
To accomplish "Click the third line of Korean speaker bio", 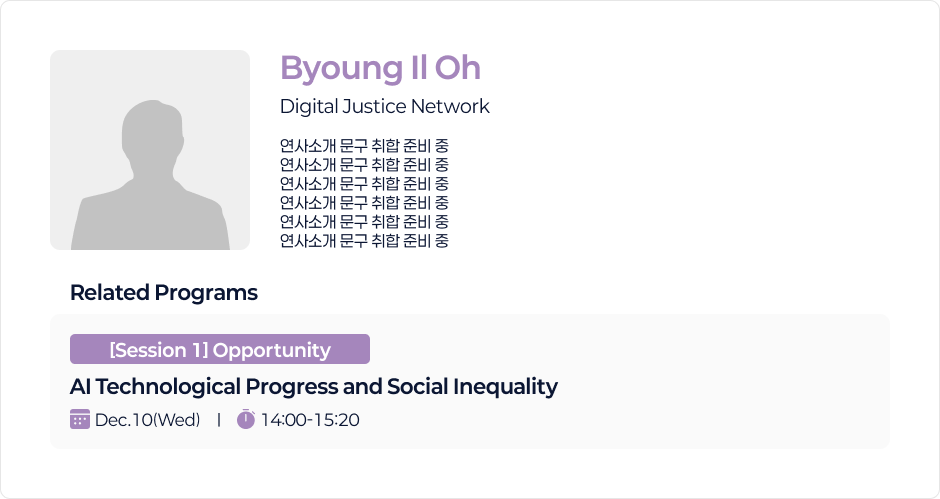I will pos(364,184).
